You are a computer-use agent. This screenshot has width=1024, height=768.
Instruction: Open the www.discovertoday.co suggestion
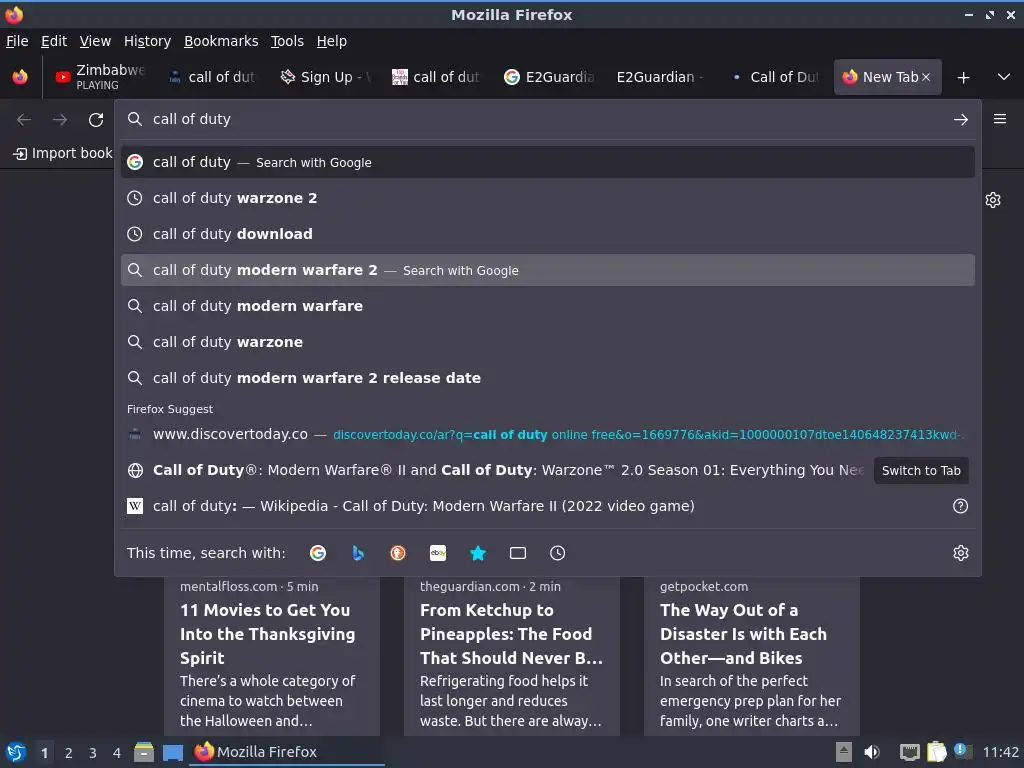(x=547, y=434)
